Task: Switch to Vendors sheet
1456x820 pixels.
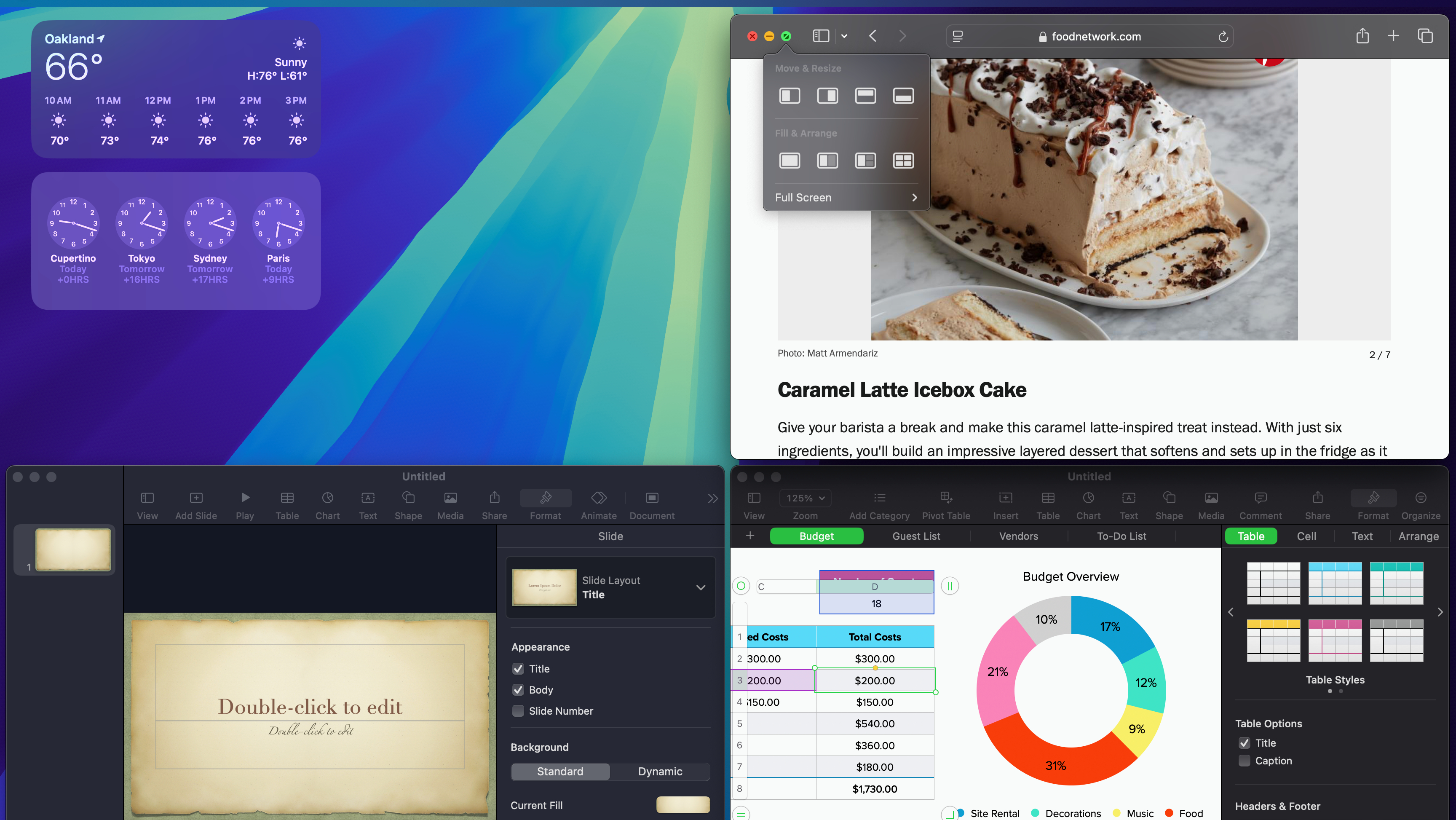Action: pos(1019,536)
